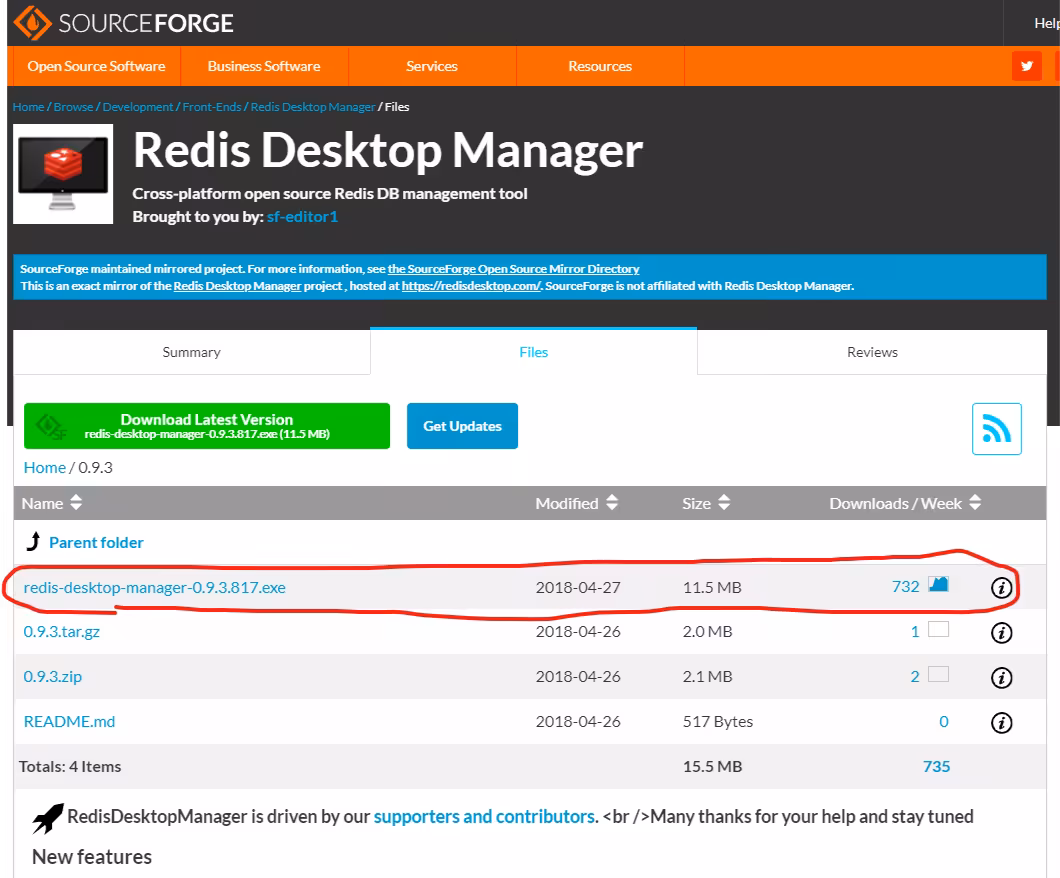This screenshot has width=1060, height=878.
Task: Click the 732 downloads count
Action: point(906,587)
